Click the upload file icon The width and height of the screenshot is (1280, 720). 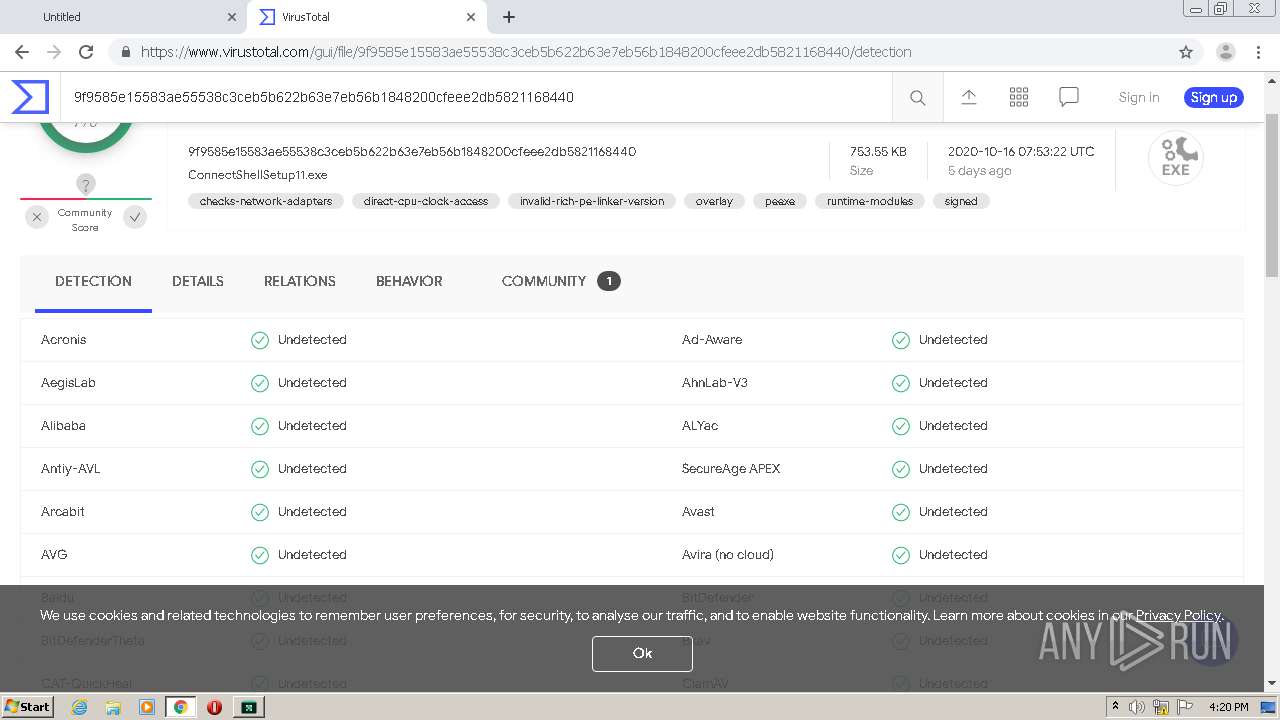click(968, 97)
